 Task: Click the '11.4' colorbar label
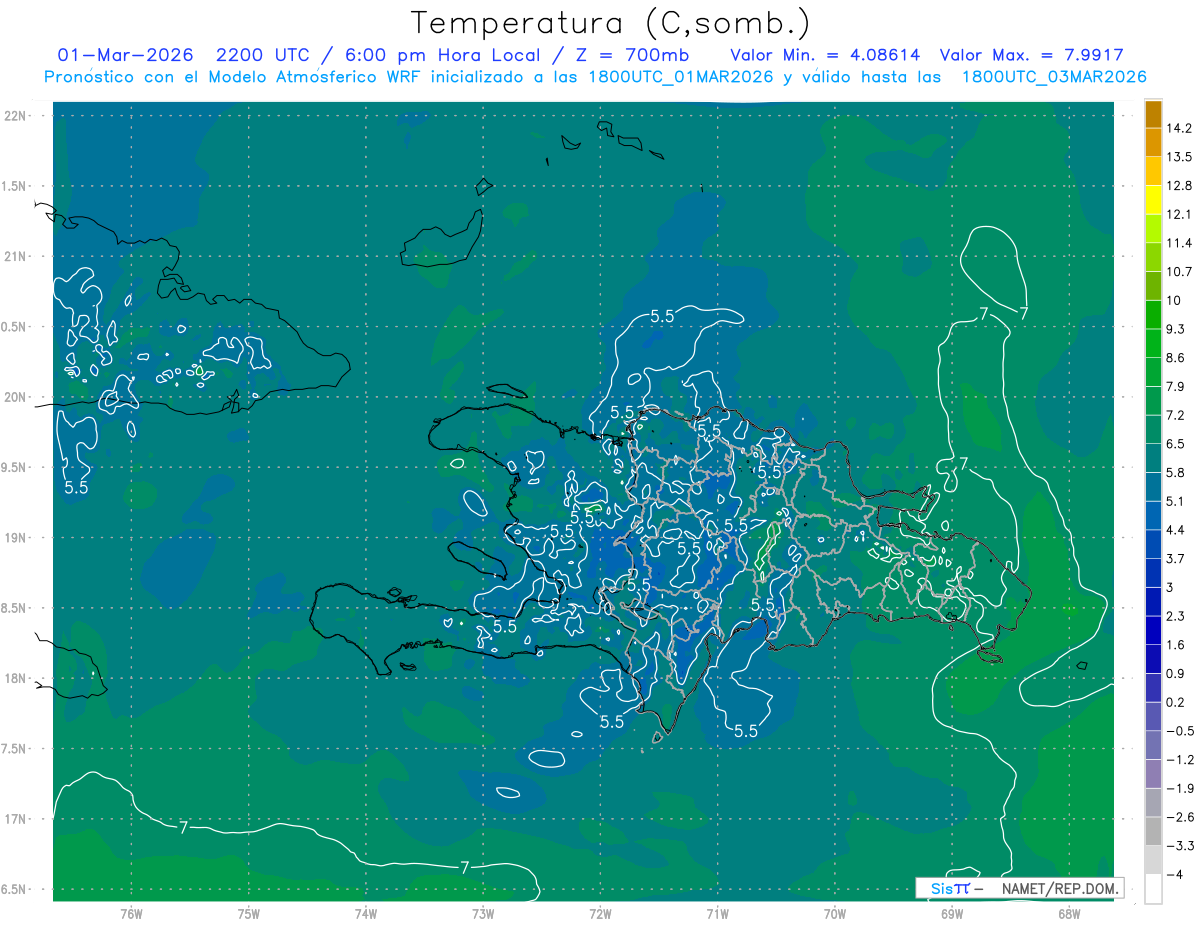1180,243
